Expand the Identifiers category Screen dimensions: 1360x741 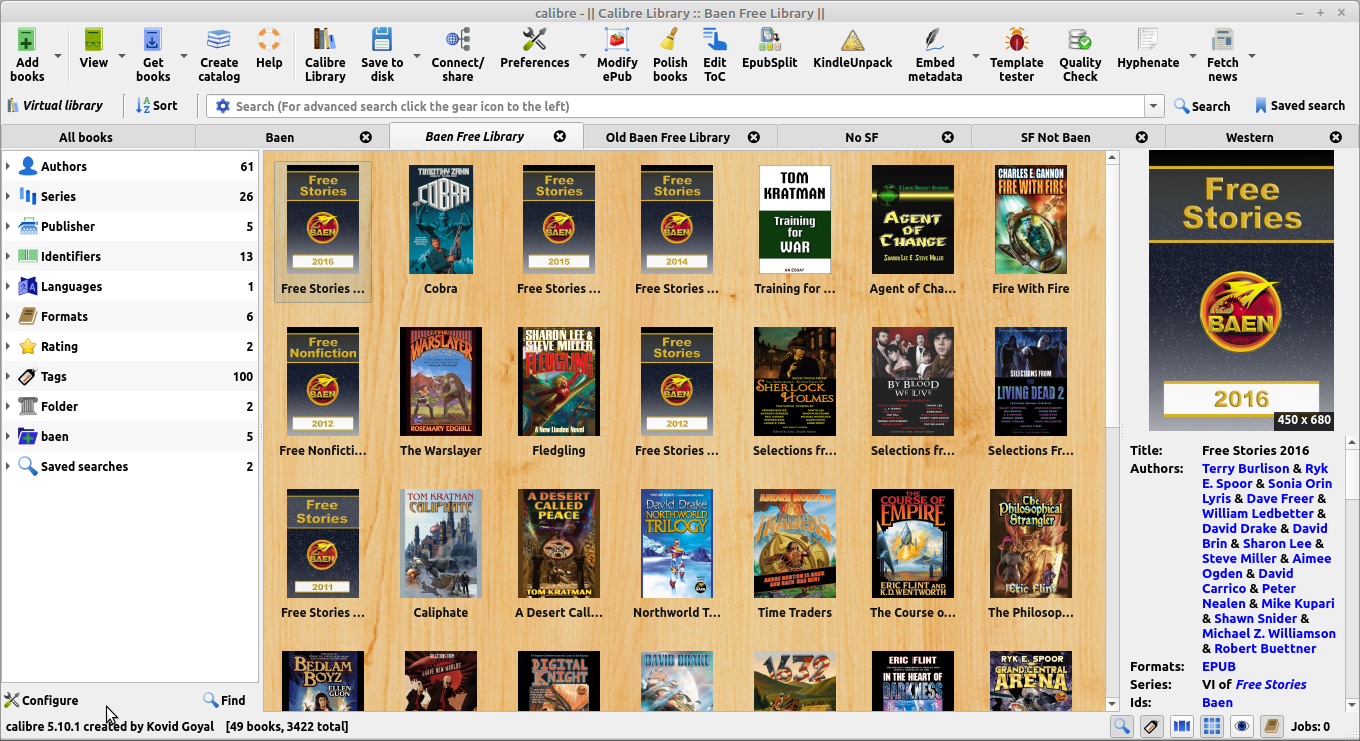(8, 256)
